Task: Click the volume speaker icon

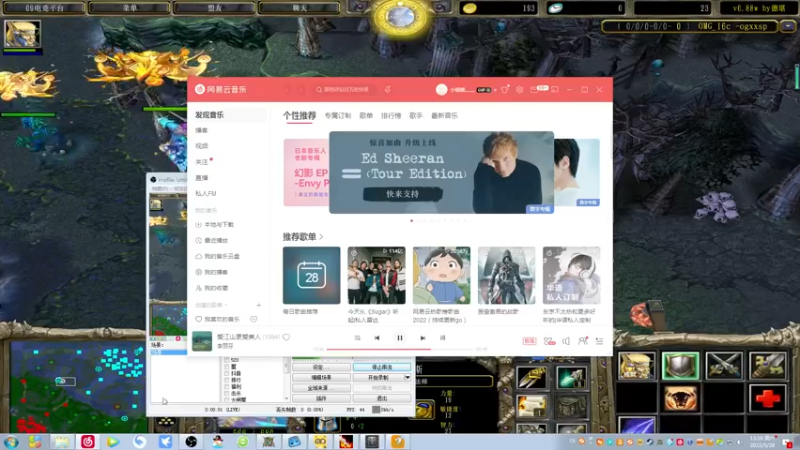Action: (566, 341)
